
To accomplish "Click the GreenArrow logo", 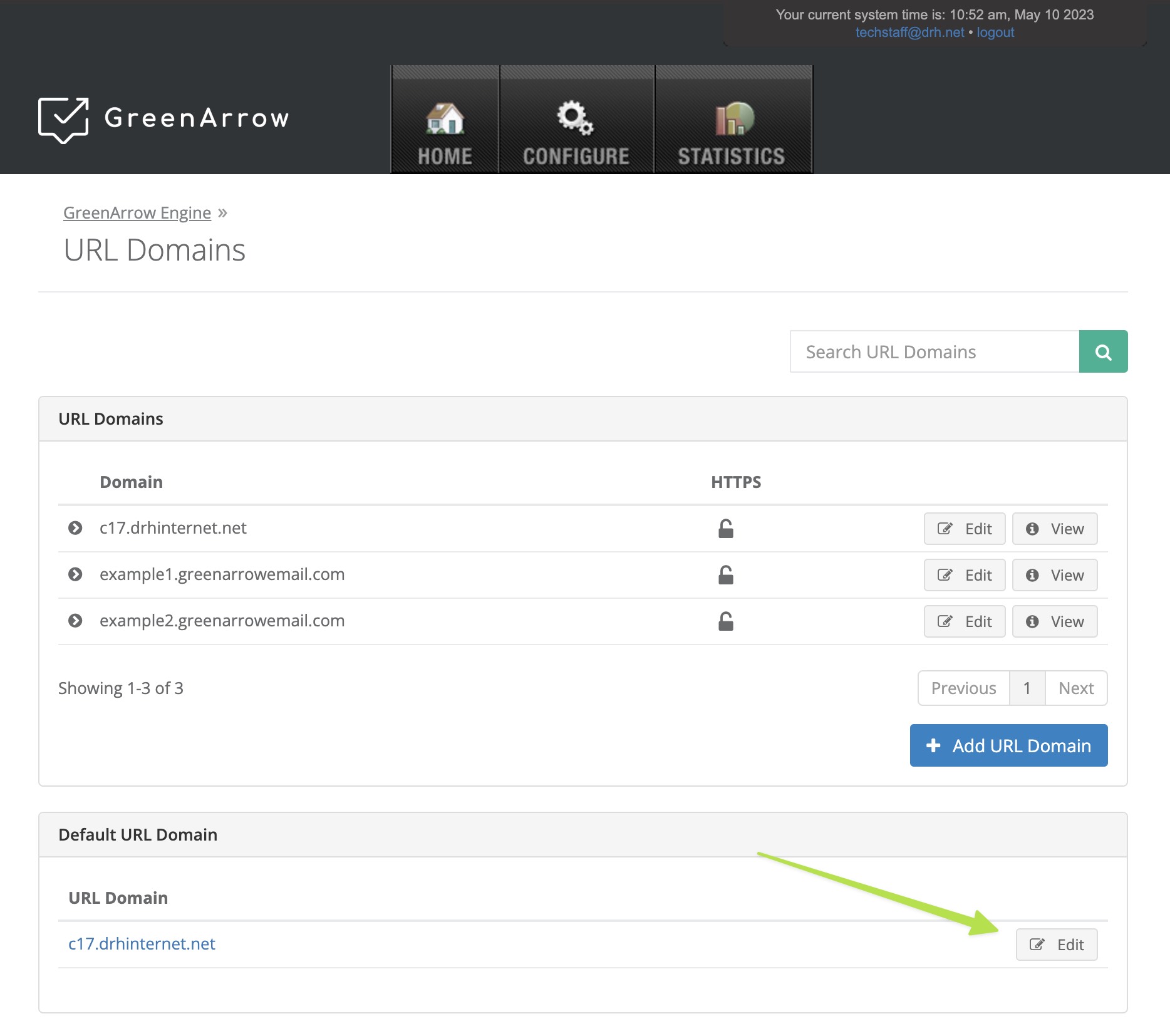I will point(163,119).
